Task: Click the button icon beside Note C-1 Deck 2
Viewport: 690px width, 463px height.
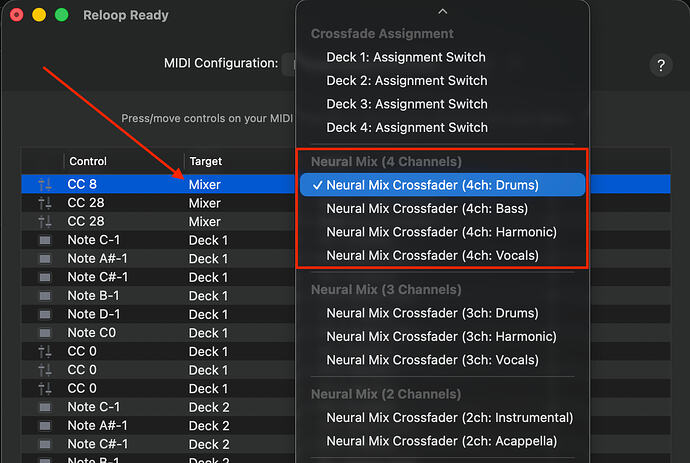Action: coord(44,407)
